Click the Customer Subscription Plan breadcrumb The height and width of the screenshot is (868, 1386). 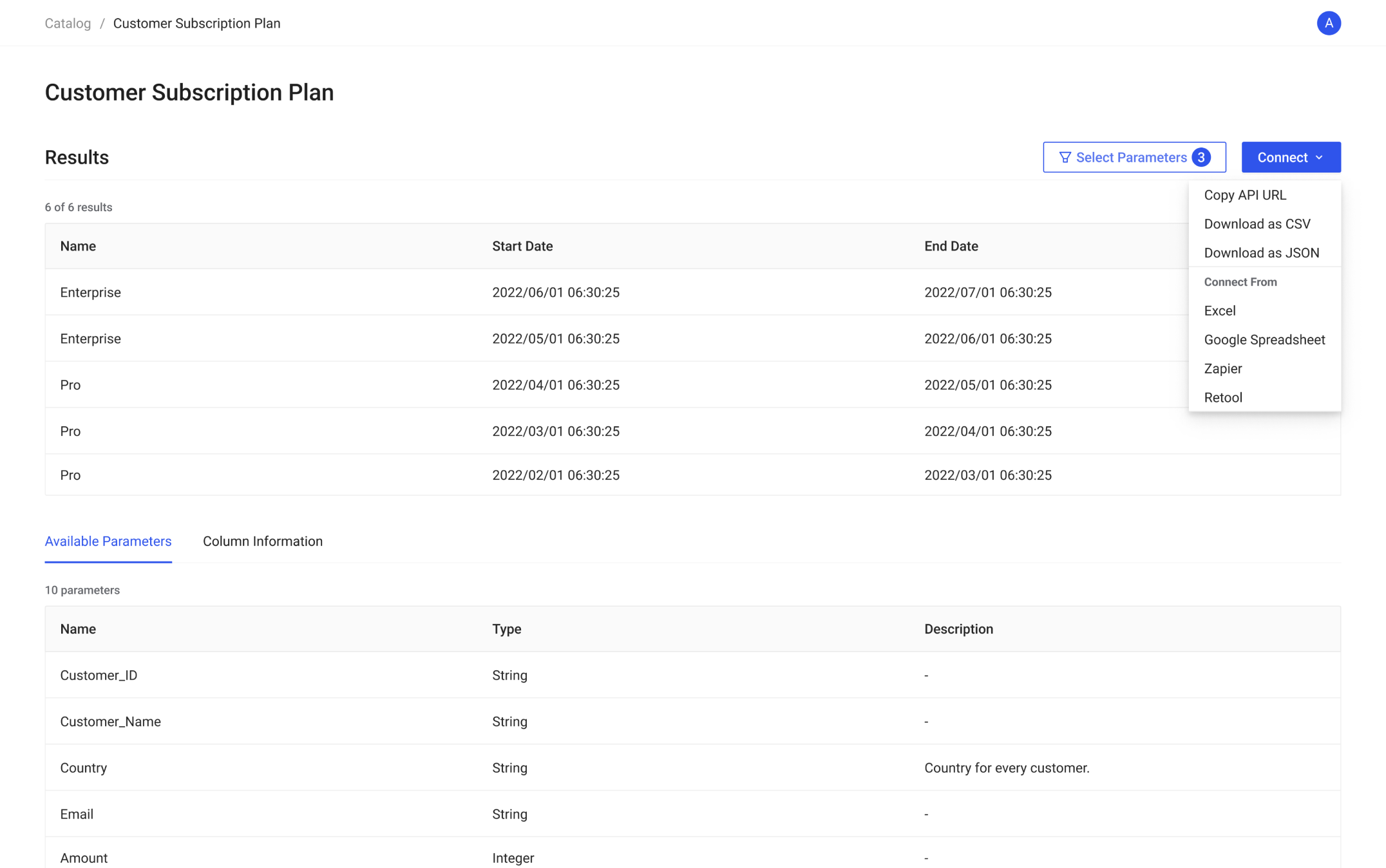click(196, 24)
